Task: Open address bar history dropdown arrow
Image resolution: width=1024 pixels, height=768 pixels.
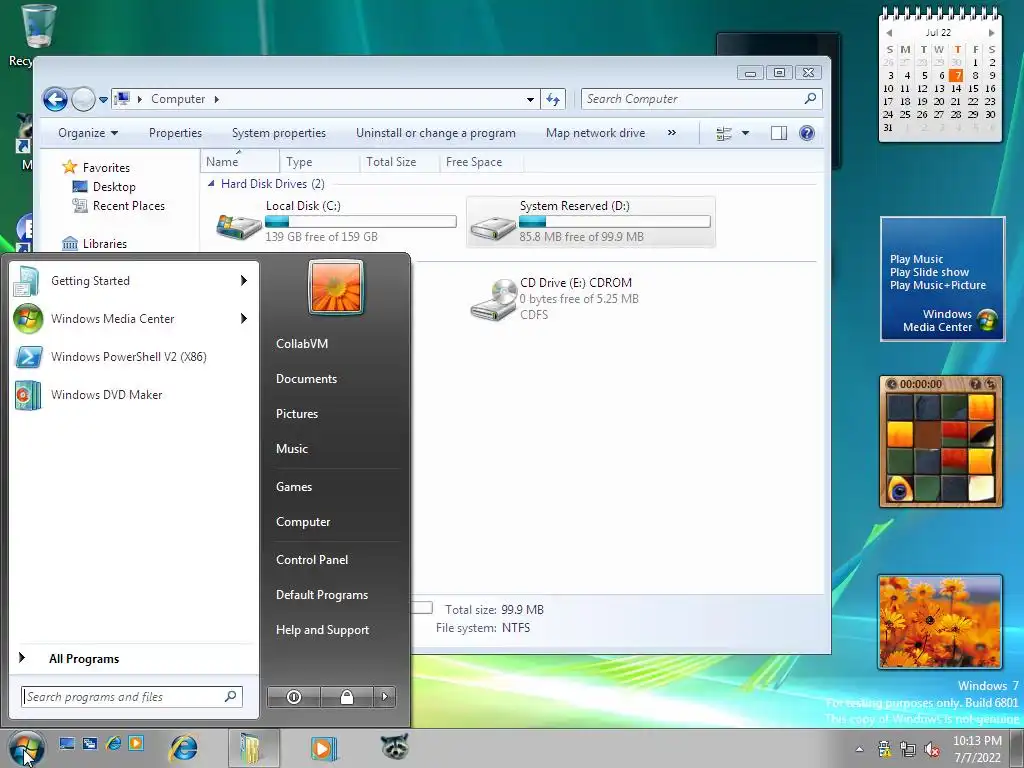Action: (x=530, y=99)
